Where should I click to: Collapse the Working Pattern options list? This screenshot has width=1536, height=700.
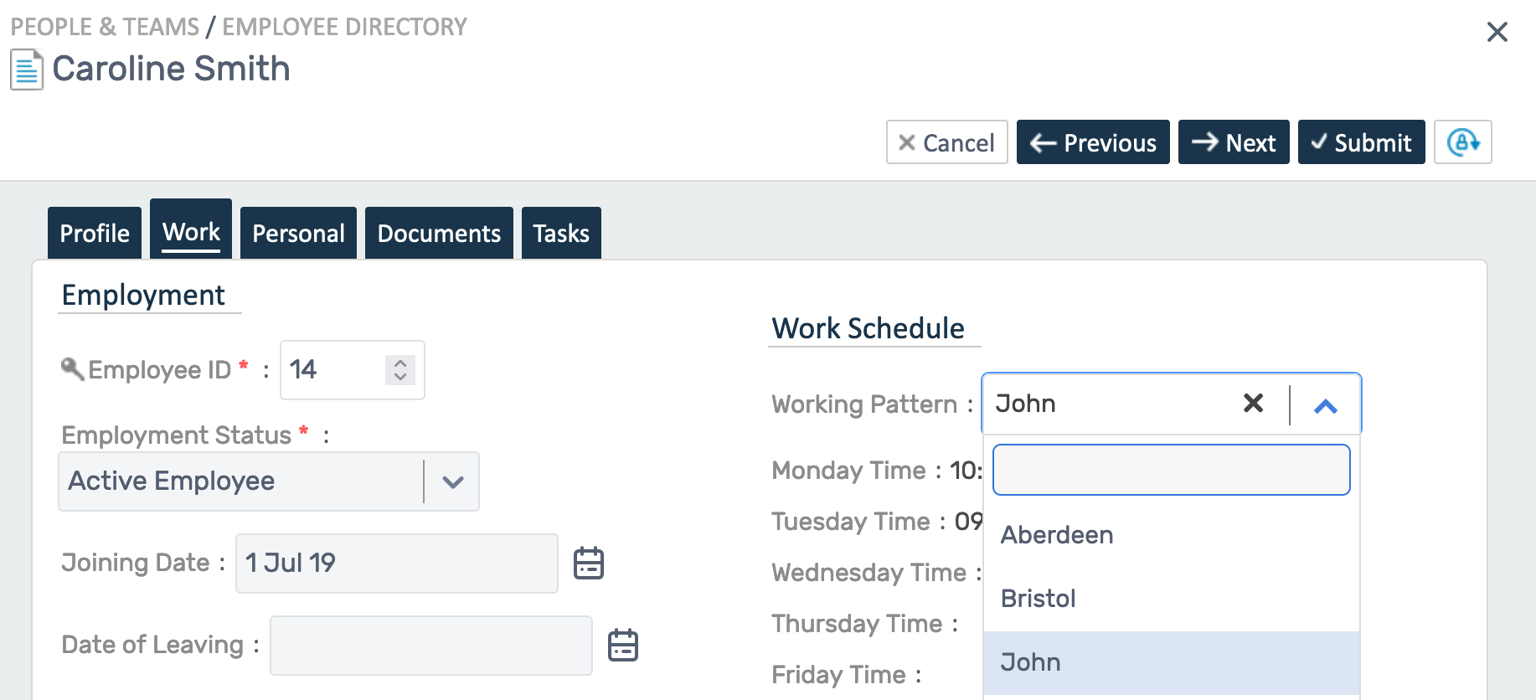point(1327,403)
